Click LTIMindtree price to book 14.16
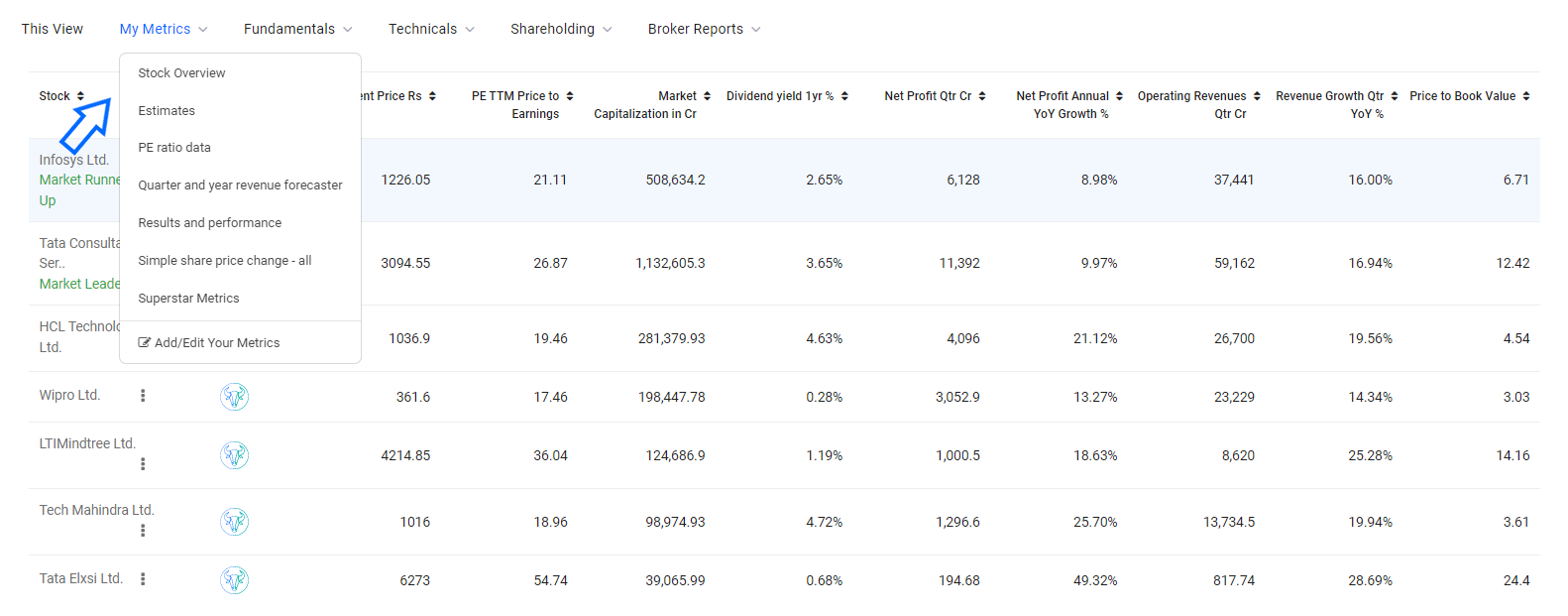Image resolution: width=1568 pixels, height=616 pixels. pyautogui.click(x=1513, y=456)
